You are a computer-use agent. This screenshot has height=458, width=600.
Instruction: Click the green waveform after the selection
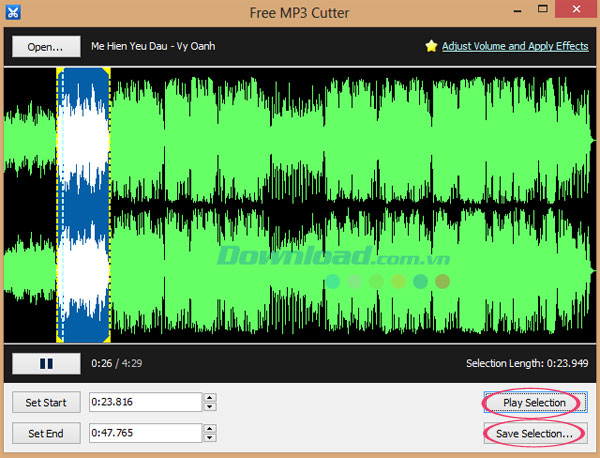352,205
